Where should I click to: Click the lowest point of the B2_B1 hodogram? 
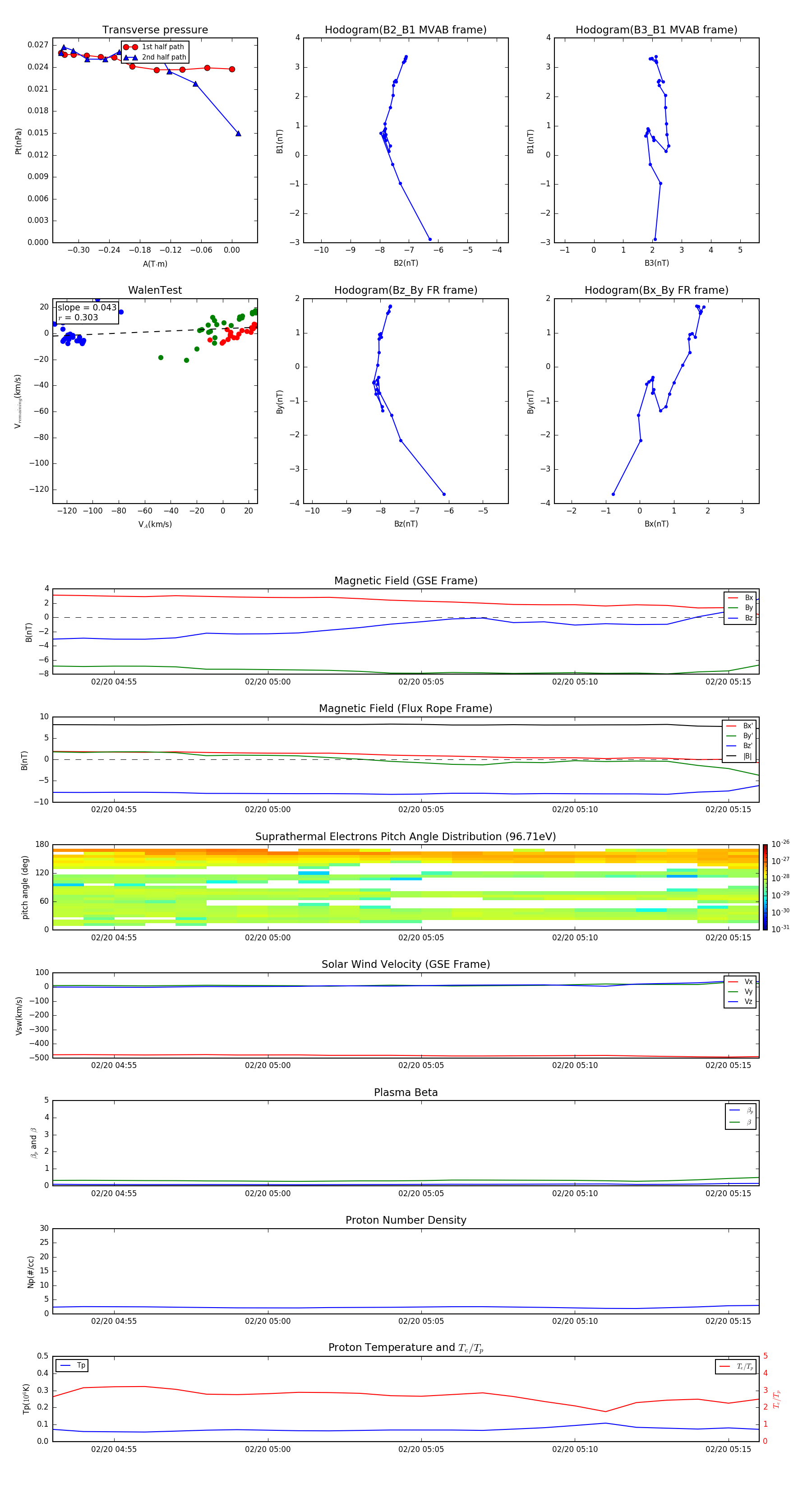(x=429, y=239)
